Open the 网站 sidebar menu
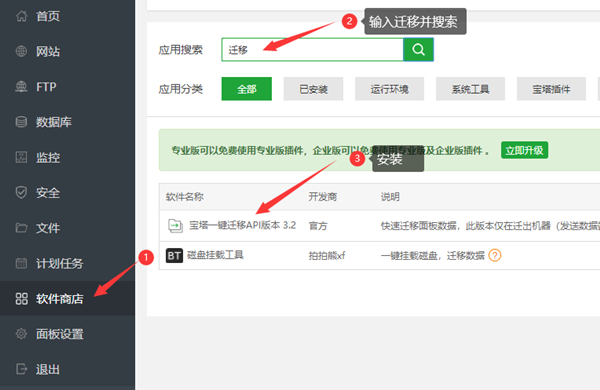The height and width of the screenshot is (390, 600). tap(48, 51)
